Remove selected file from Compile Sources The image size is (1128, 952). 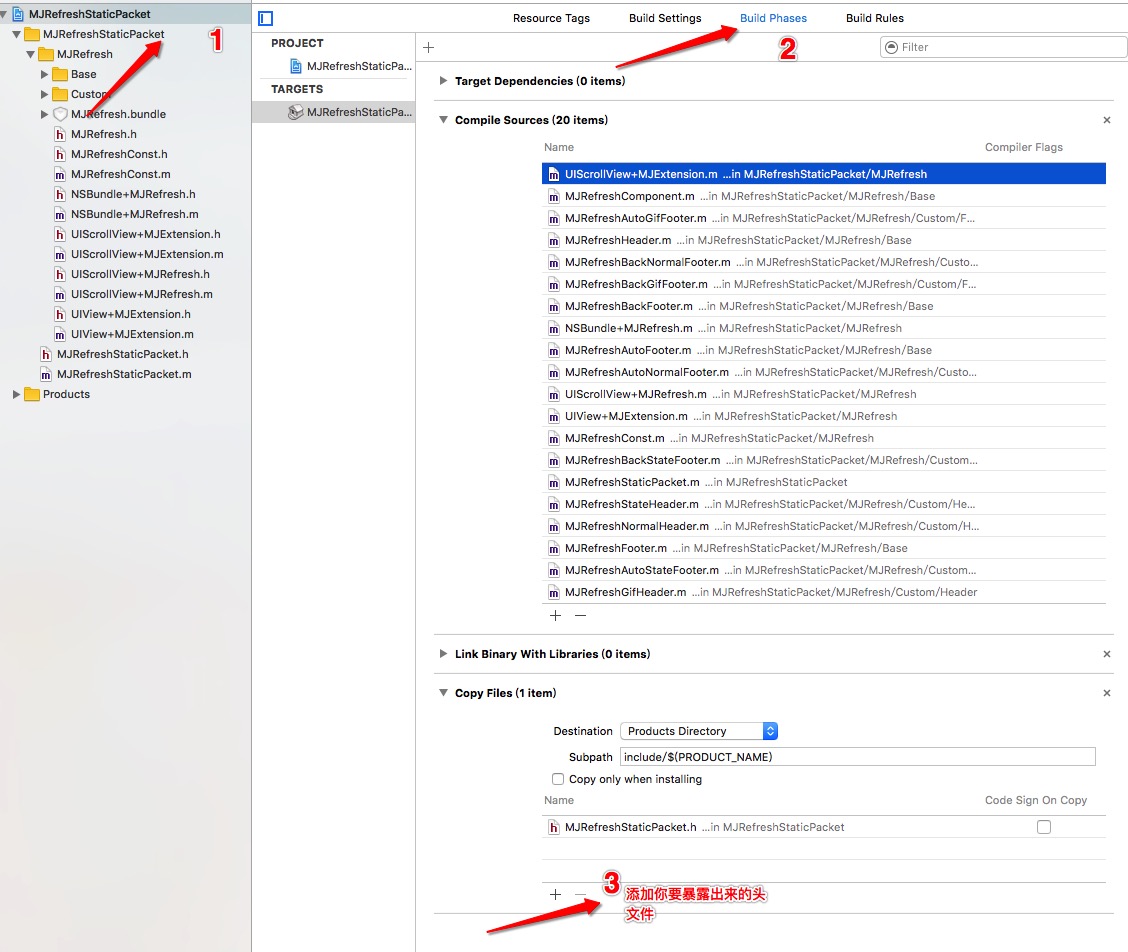coord(581,615)
